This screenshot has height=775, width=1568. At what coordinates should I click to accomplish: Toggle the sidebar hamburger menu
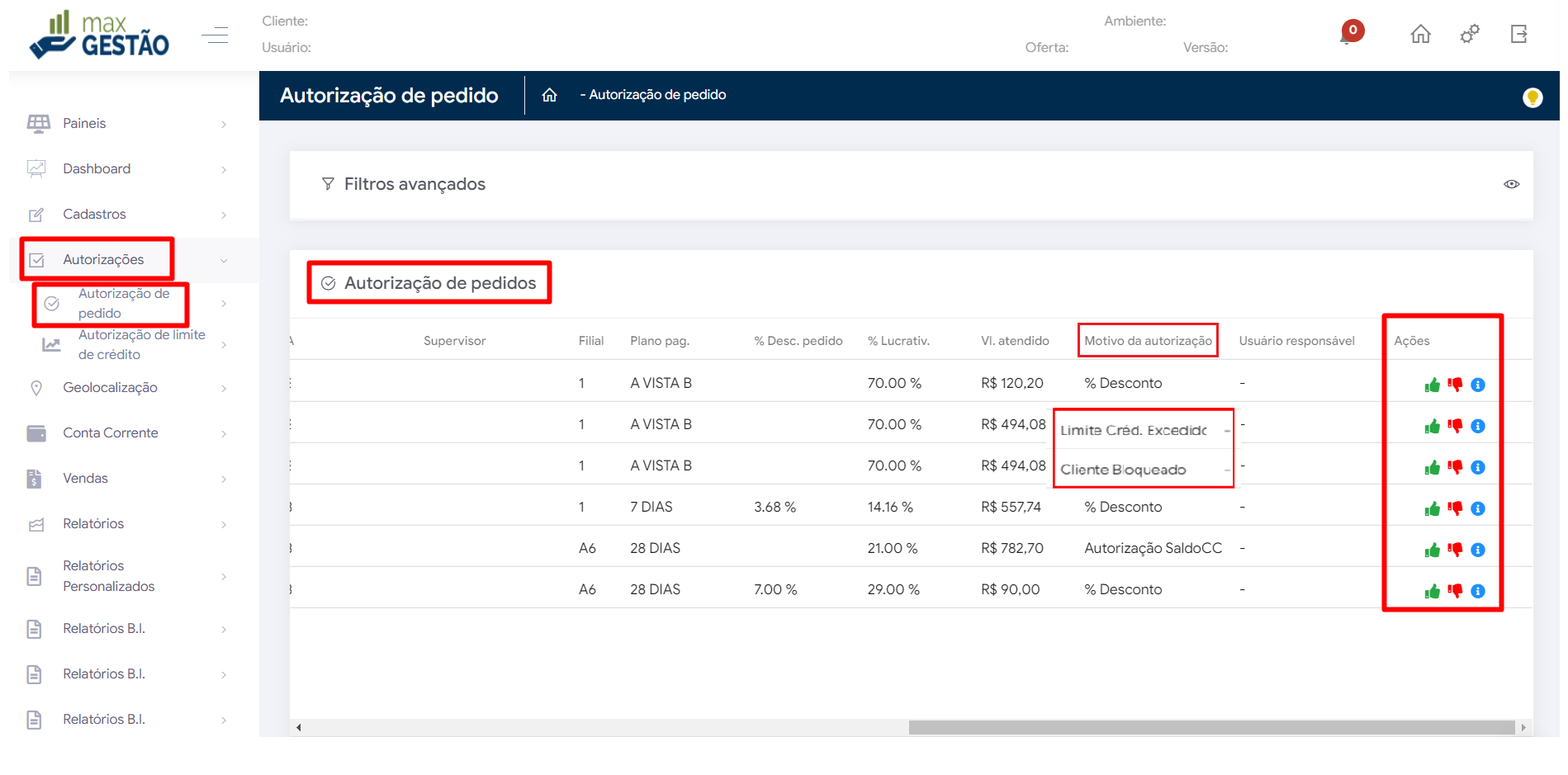[215, 35]
